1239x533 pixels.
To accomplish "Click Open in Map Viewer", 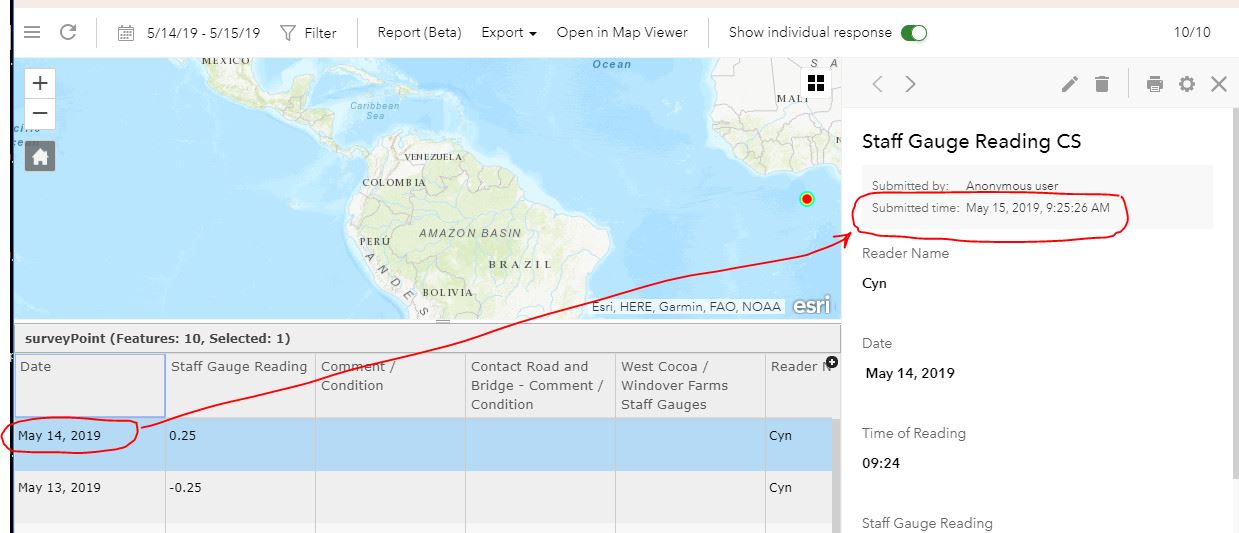I will tap(622, 32).
